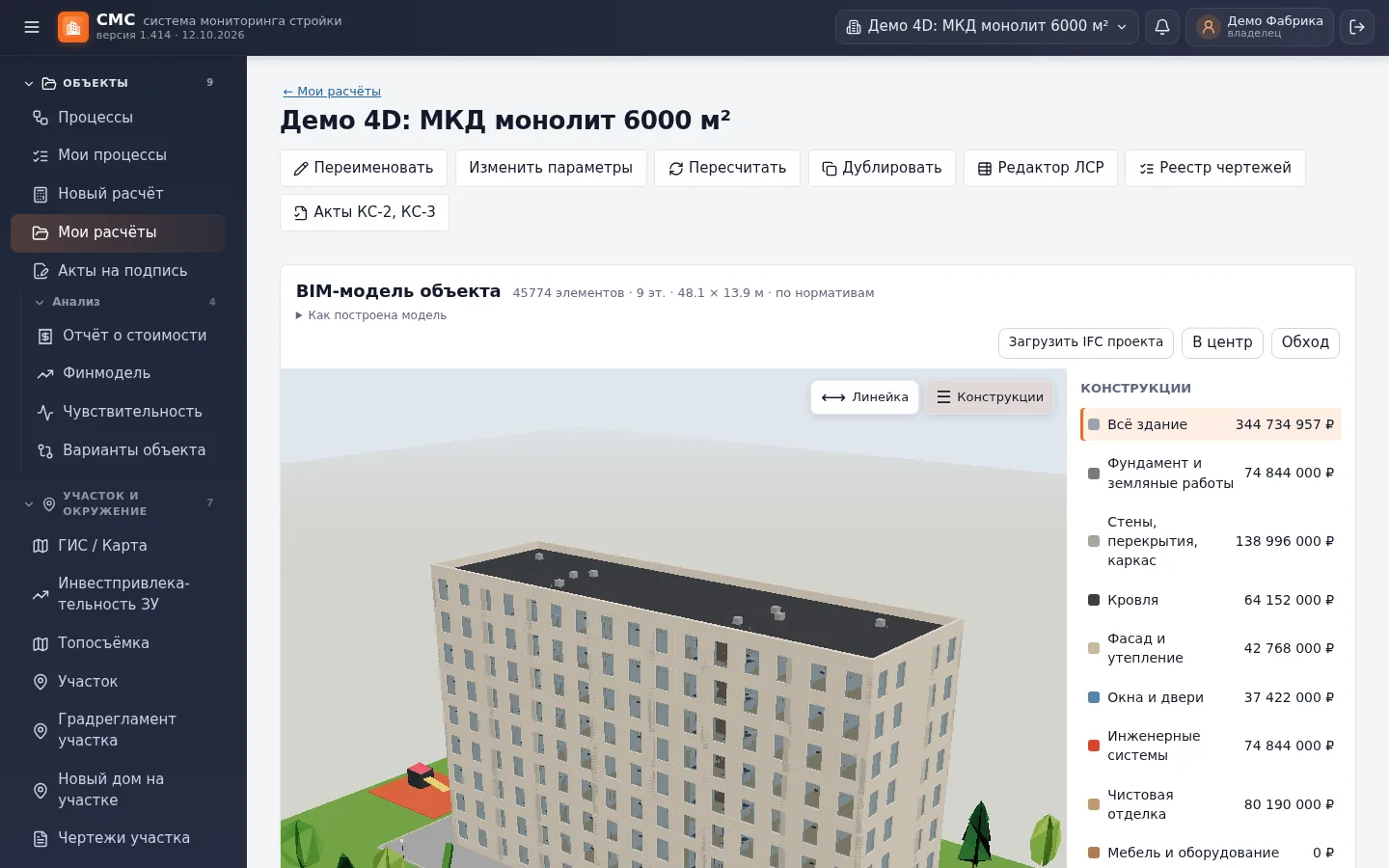1389x868 pixels.
Task: Click the Инженерные системы red swatch
Action: (1094, 746)
